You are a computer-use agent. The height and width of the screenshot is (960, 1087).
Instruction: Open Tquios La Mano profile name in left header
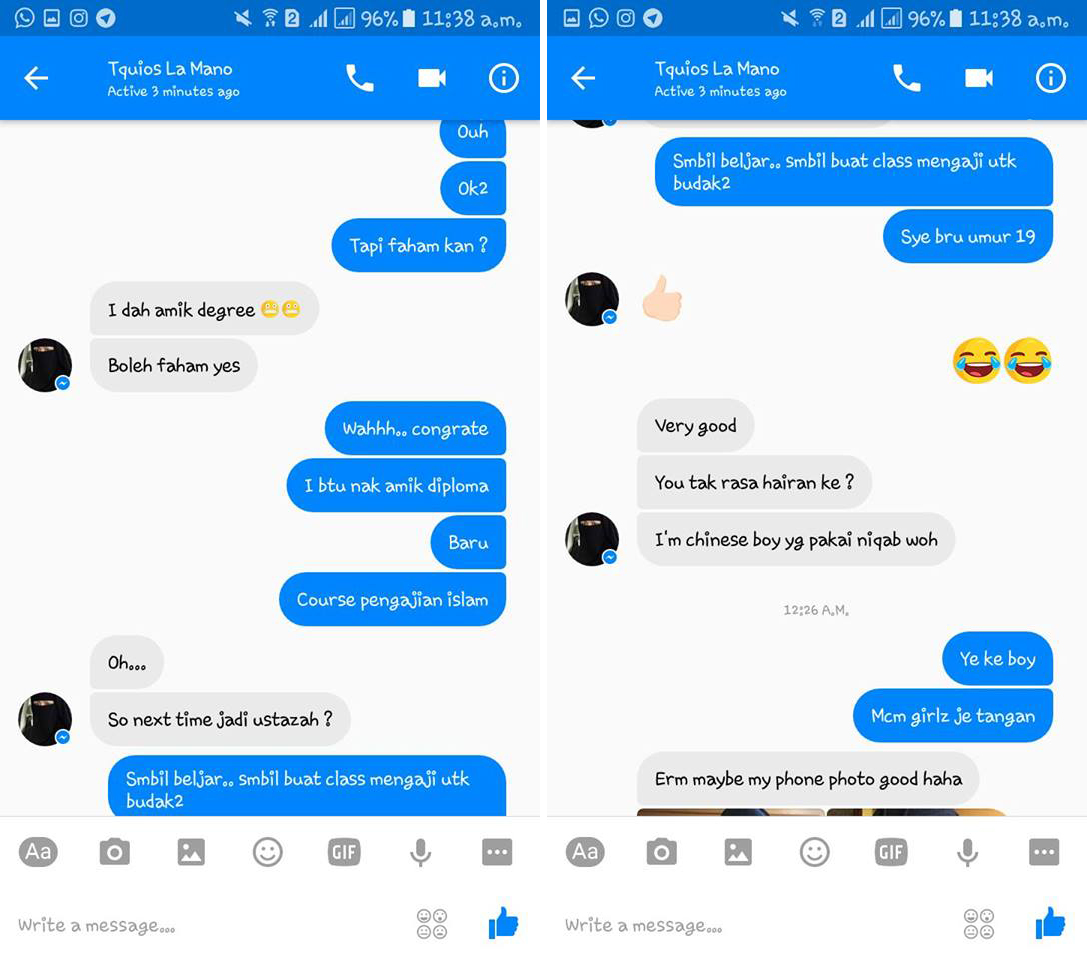click(170, 69)
